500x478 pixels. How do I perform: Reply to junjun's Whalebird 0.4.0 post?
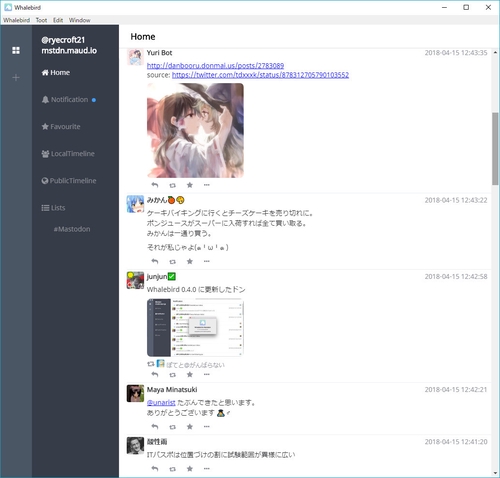tap(155, 374)
